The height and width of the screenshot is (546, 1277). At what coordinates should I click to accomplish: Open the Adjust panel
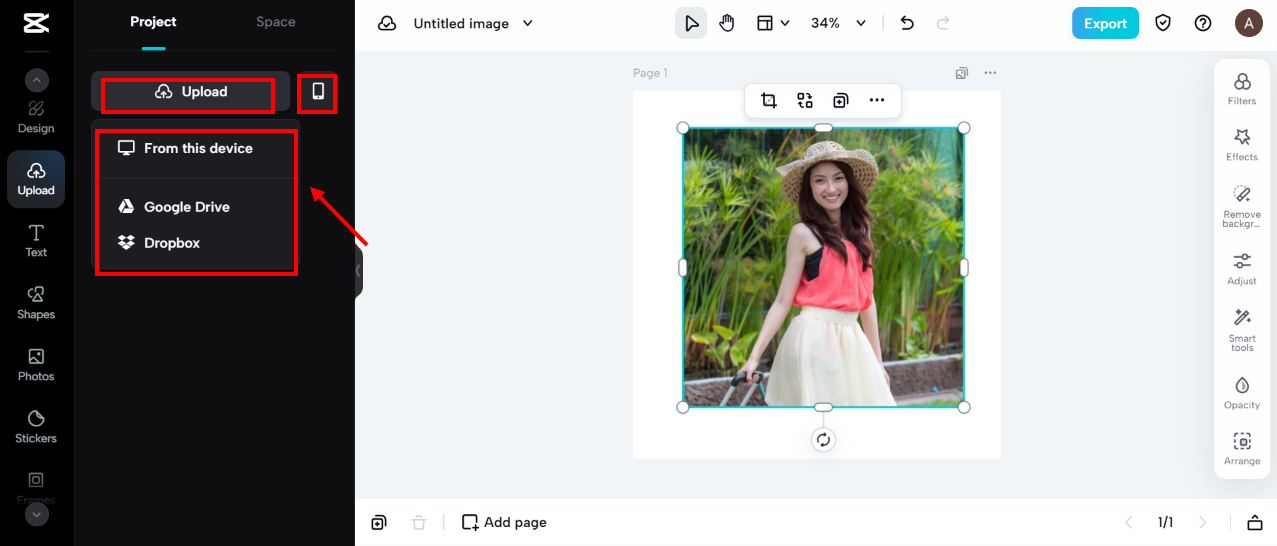pos(1242,269)
